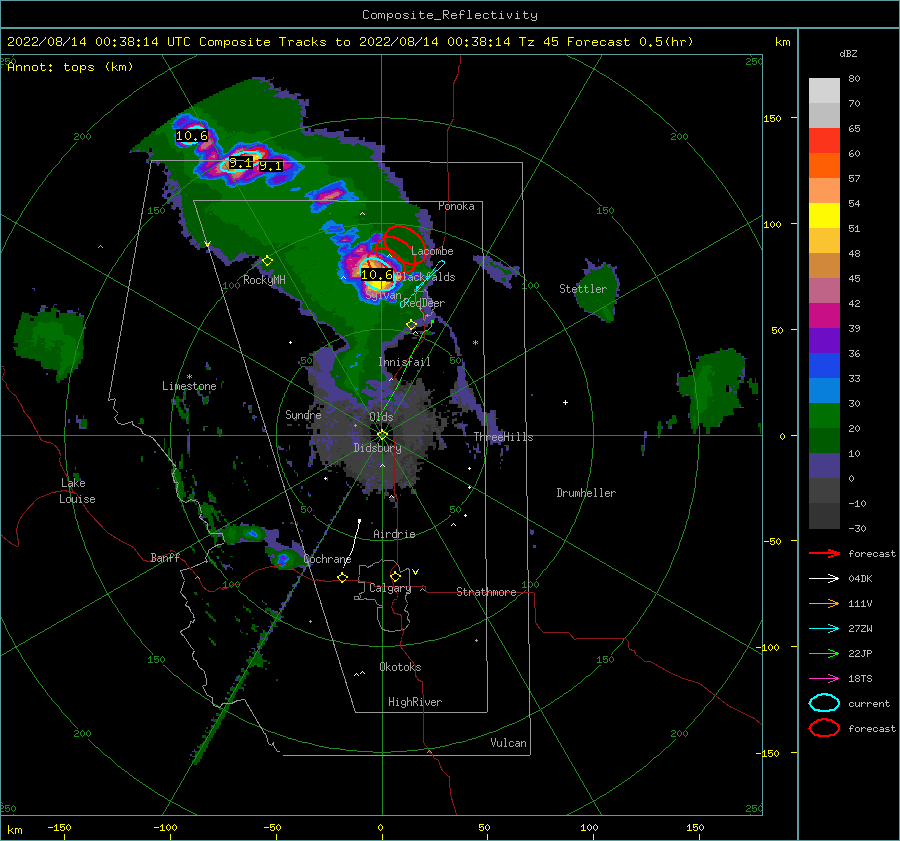This screenshot has width=900, height=841.
Task: Click the Composite_Reflectivity title
Action: coord(450,15)
